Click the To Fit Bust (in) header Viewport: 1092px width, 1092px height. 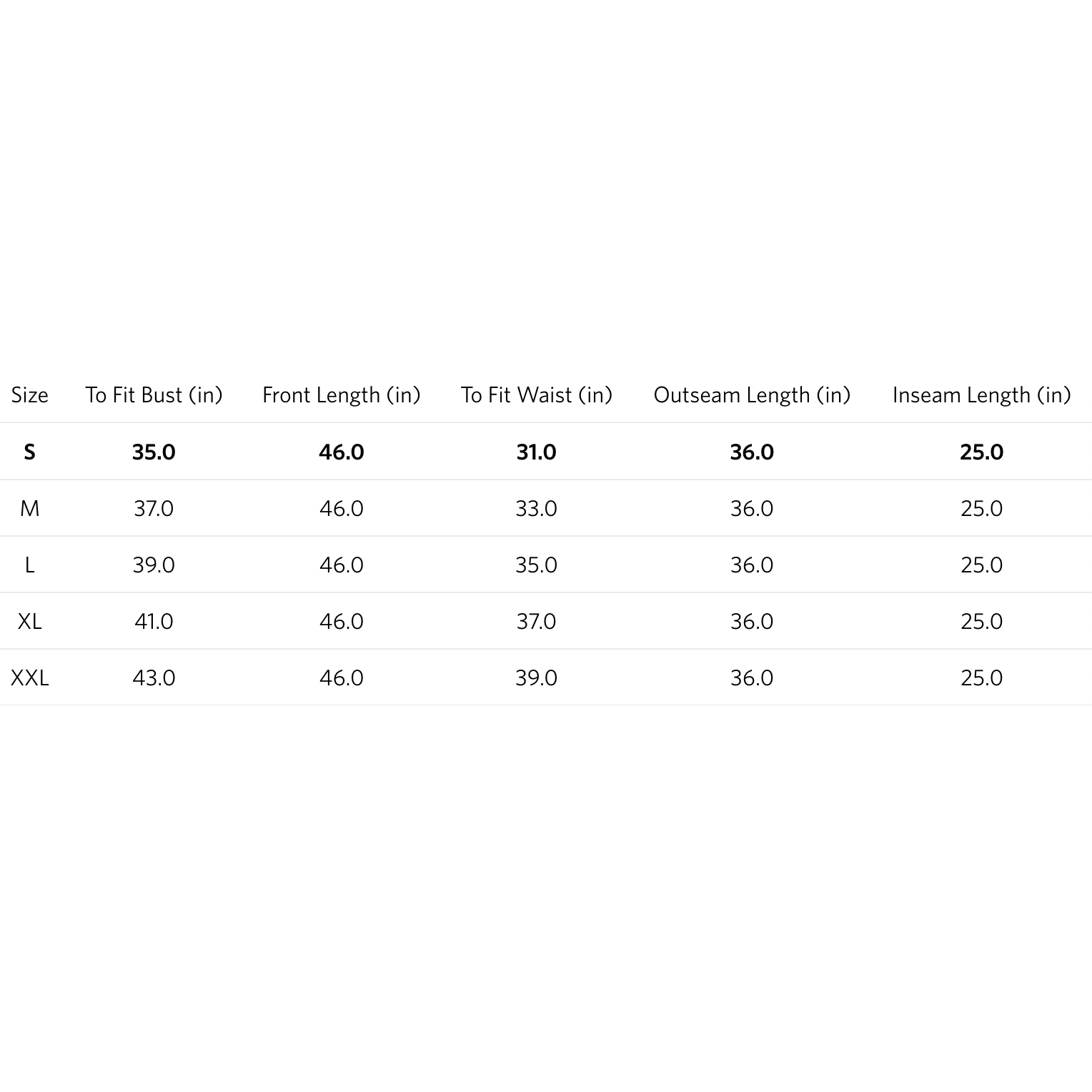[154, 394]
